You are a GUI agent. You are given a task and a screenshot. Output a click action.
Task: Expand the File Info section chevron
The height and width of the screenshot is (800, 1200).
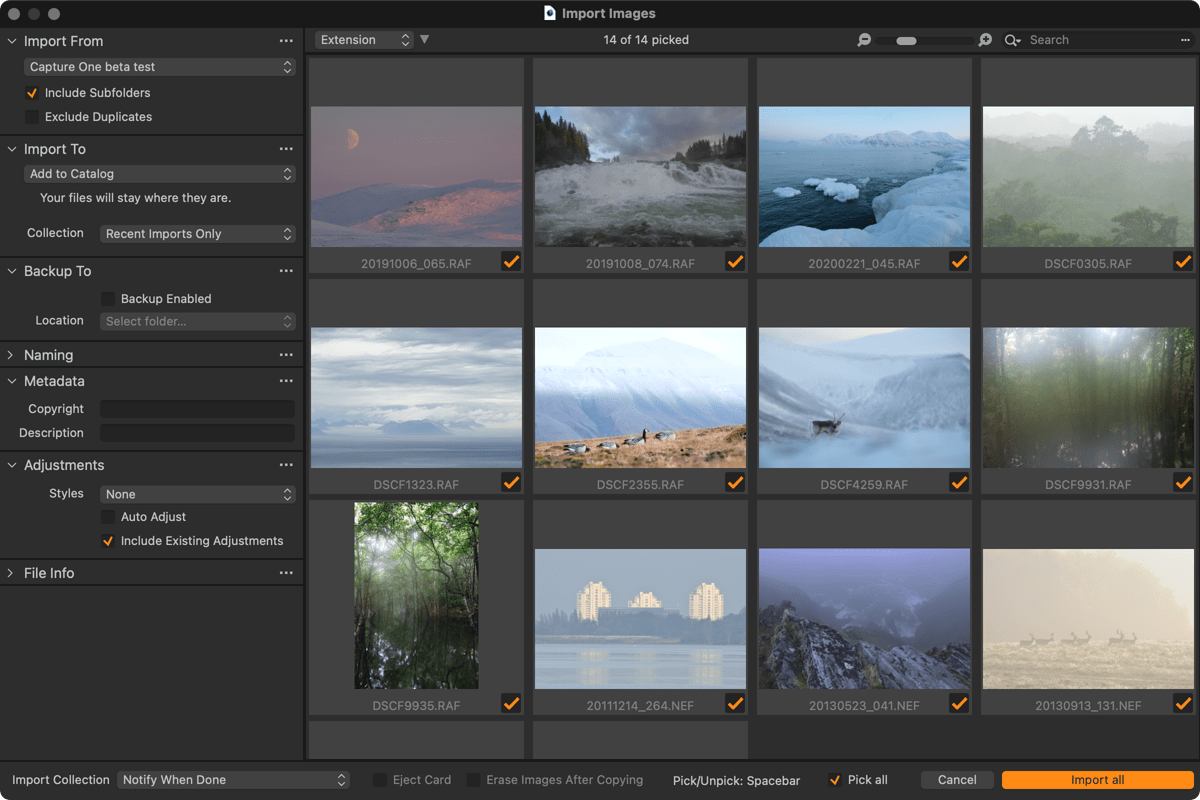tap(11, 573)
